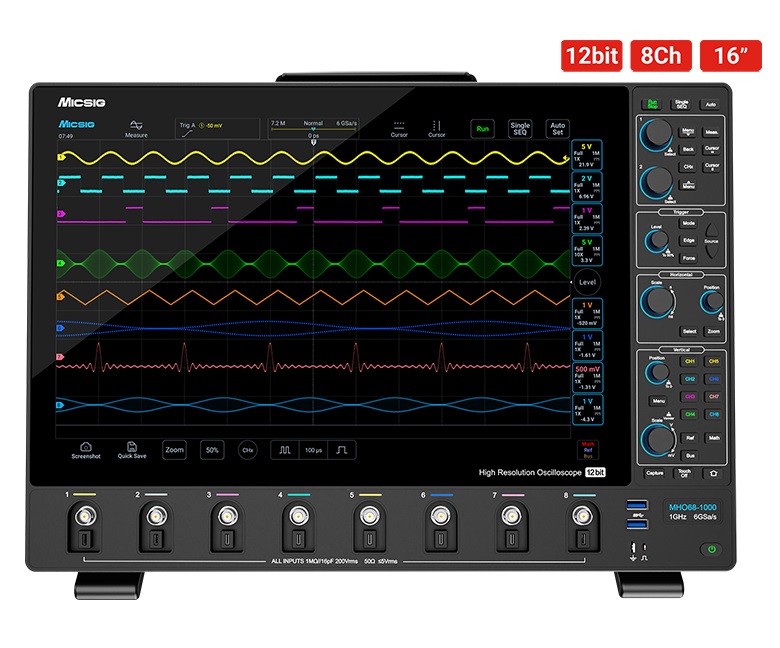Select the orange channel 5 waveform marker
This screenshot has width=780, height=648.
pyautogui.click(x=61, y=297)
